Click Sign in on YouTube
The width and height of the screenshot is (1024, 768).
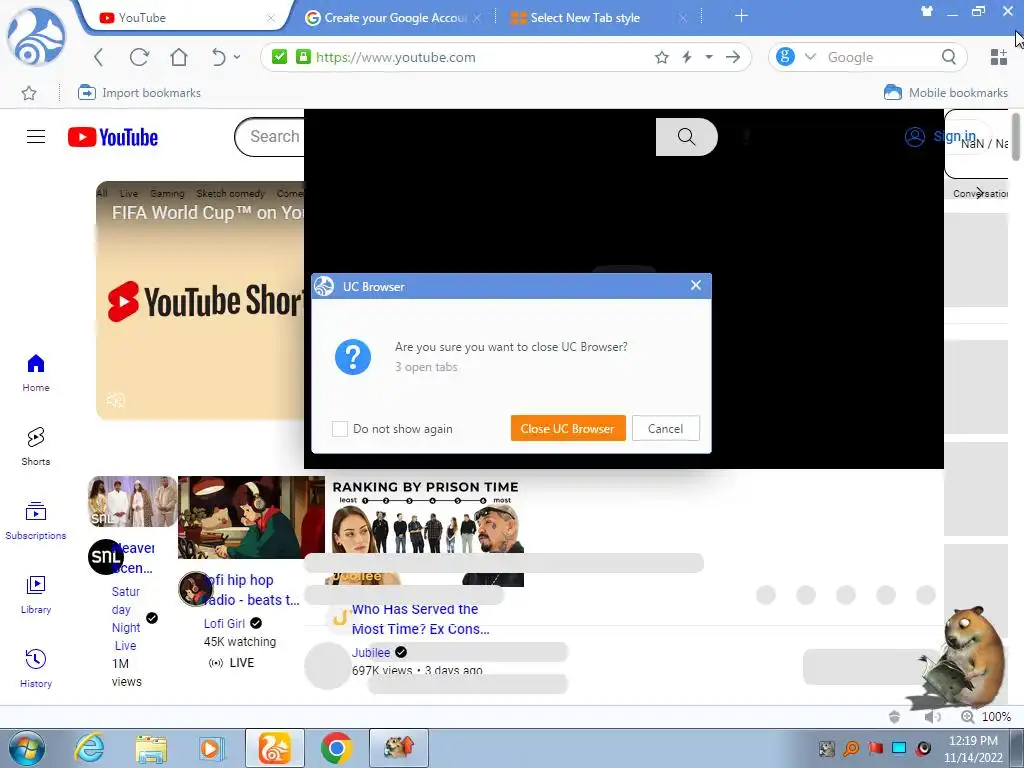coord(940,136)
